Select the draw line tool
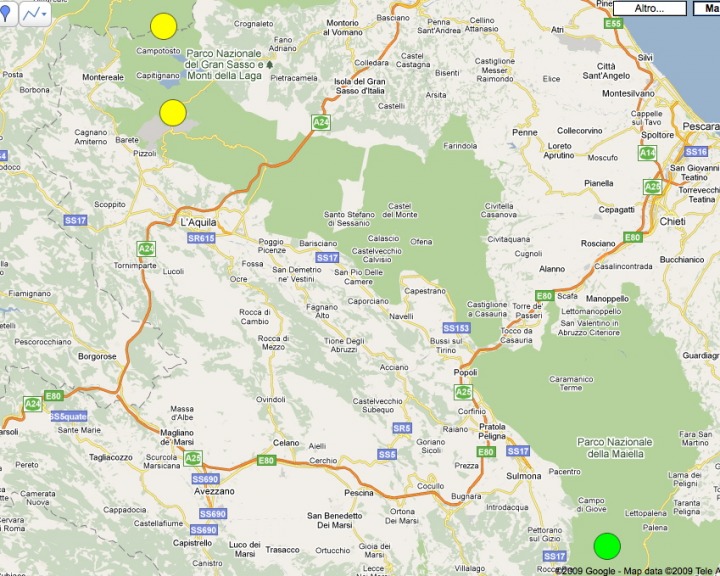The width and height of the screenshot is (720, 576). (31, 14)
